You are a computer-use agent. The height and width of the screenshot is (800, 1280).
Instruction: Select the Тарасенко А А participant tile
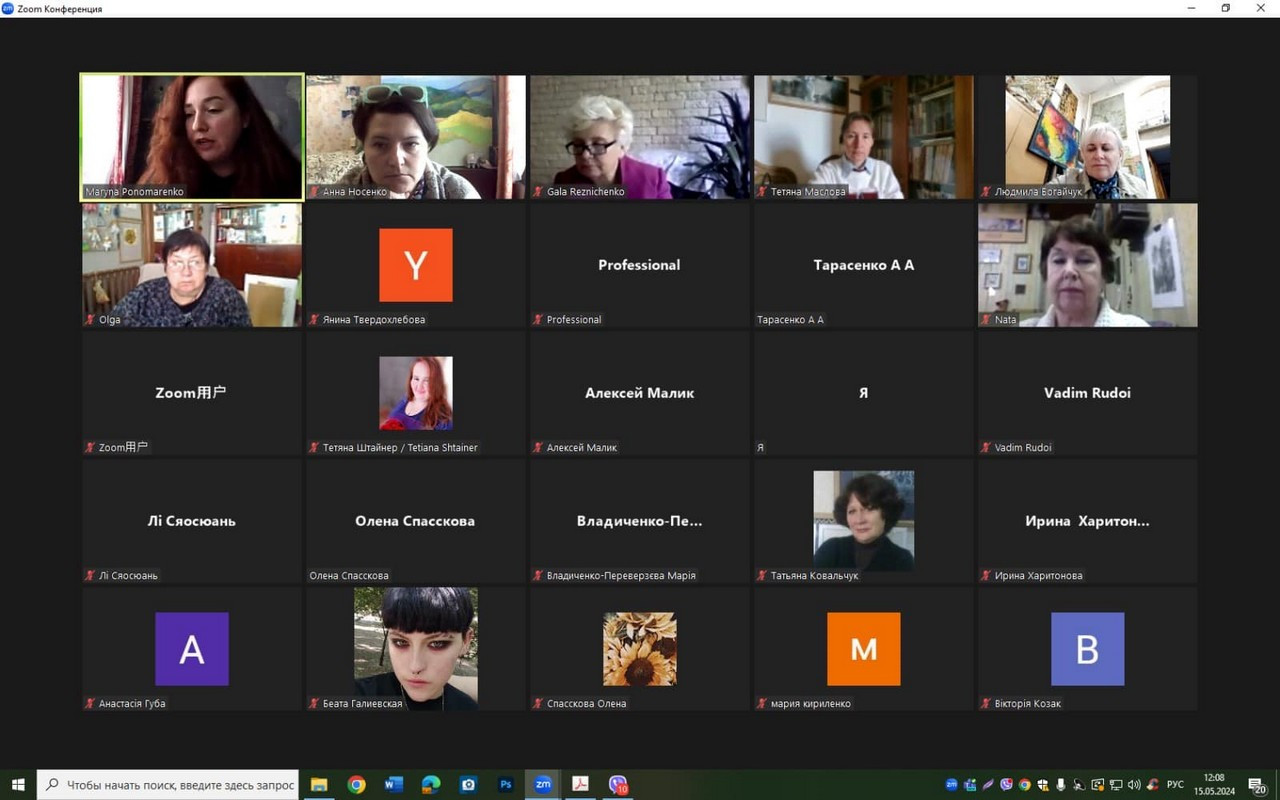864,265
